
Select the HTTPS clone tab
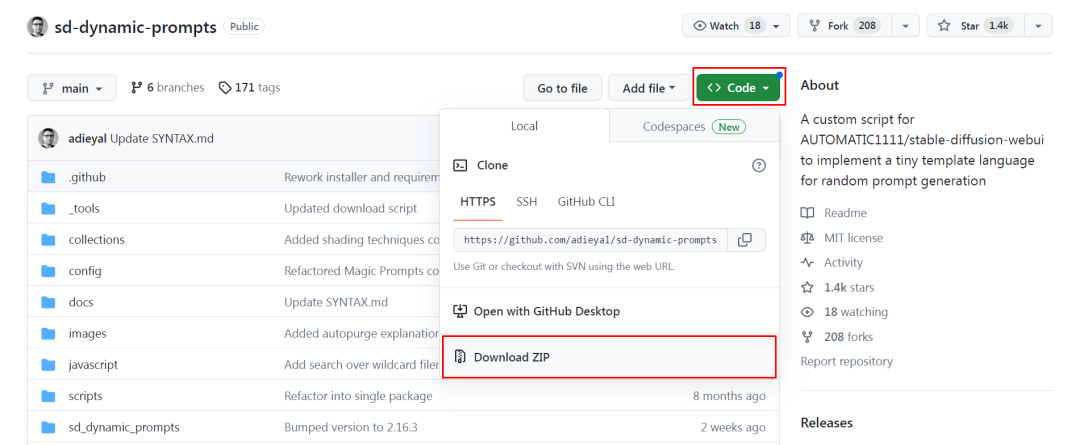pyautogui.click(x=477, y=202)
